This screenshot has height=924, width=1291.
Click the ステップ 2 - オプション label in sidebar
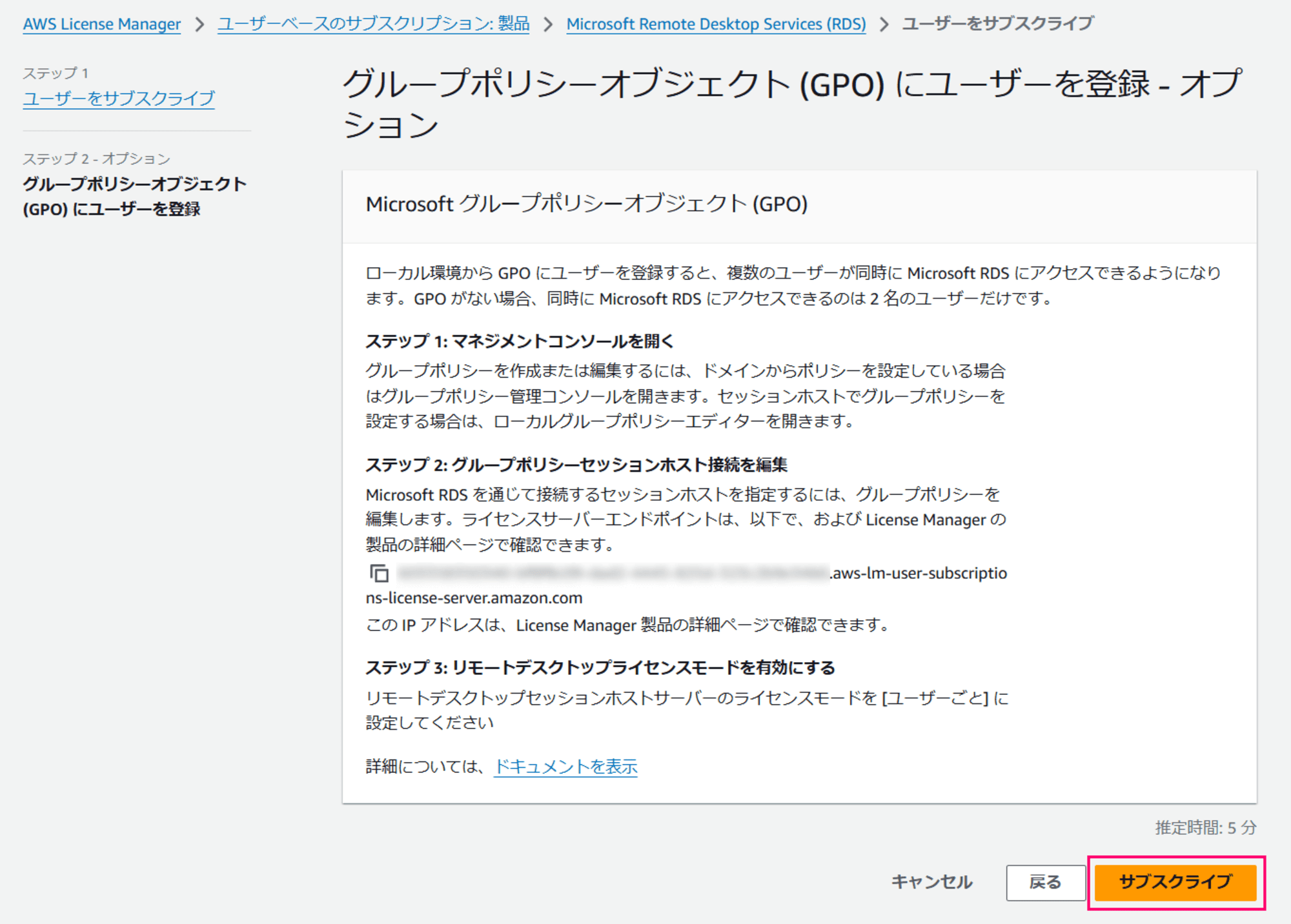[x=97, y=159]
